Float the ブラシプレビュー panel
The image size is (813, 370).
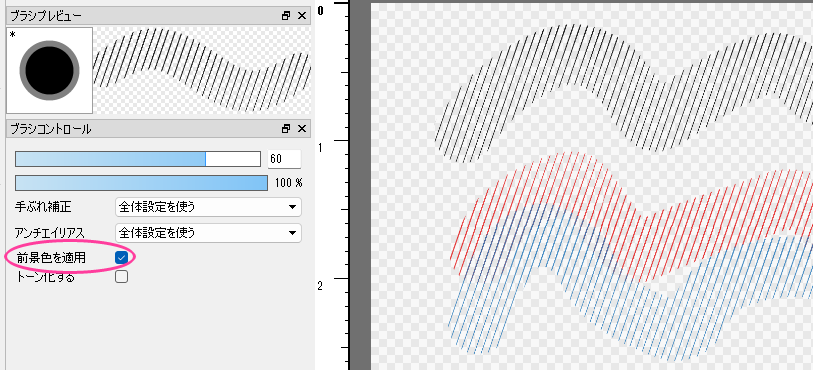pos(286,16)
